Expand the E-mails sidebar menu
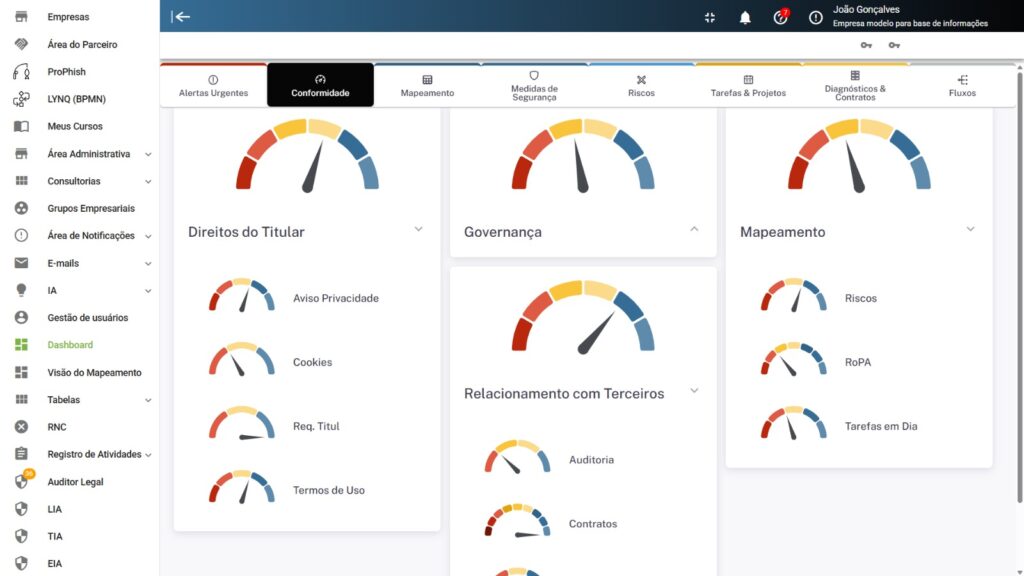 pyautogui.click(x=148, y=263)
